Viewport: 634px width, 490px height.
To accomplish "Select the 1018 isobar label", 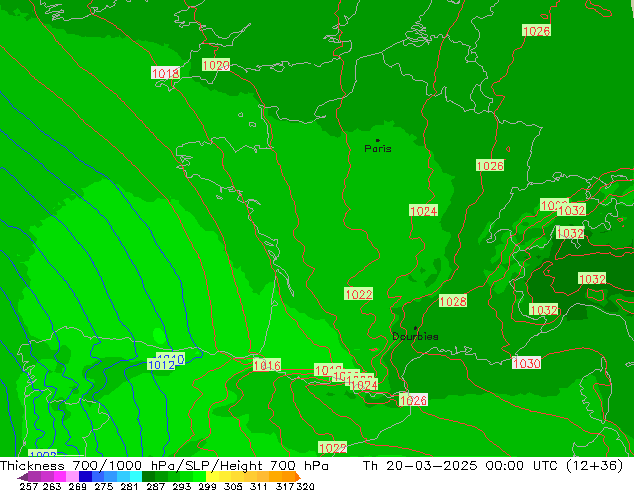I will (x=165, y=73).
